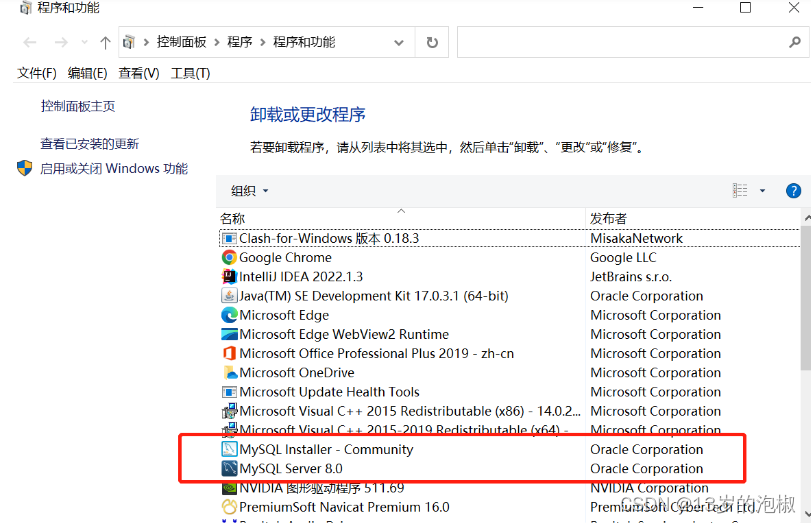Click into the search box
Screen dimensions: 811x523
click(621, 42)
